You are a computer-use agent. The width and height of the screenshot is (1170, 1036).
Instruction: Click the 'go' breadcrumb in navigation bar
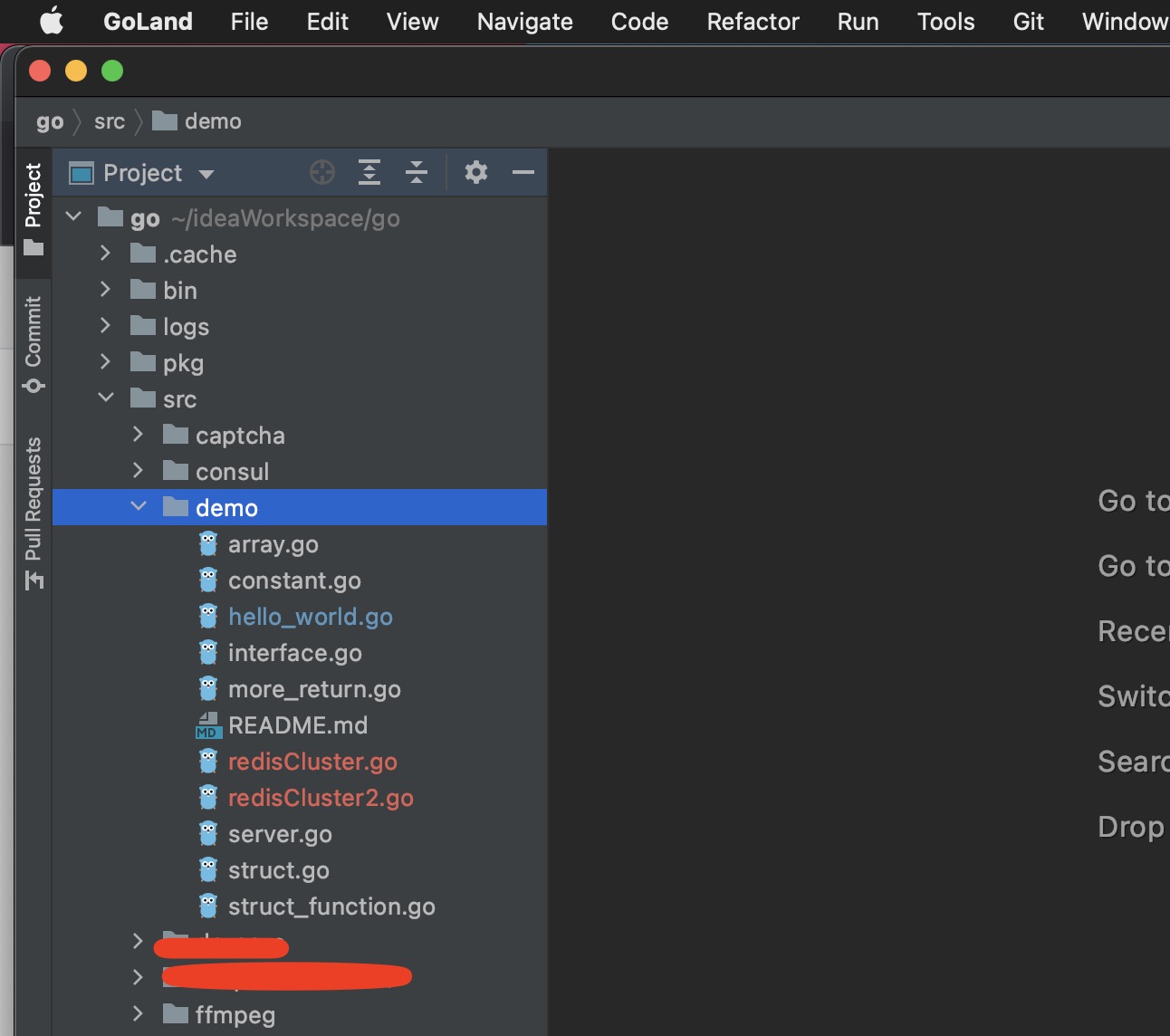[50, 121]
